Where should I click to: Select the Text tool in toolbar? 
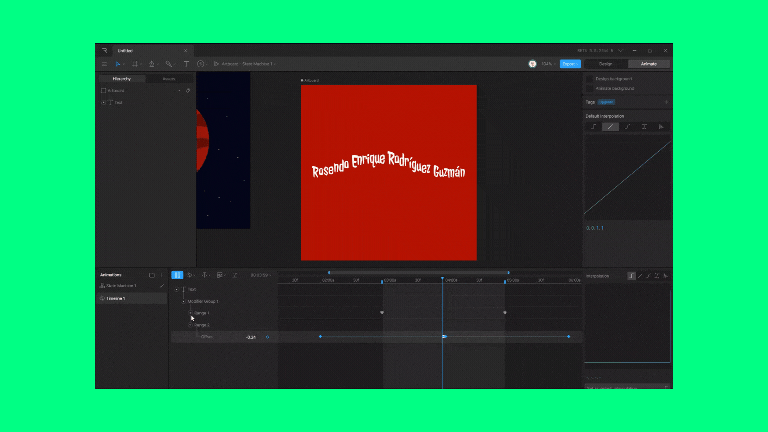point(186,63)
